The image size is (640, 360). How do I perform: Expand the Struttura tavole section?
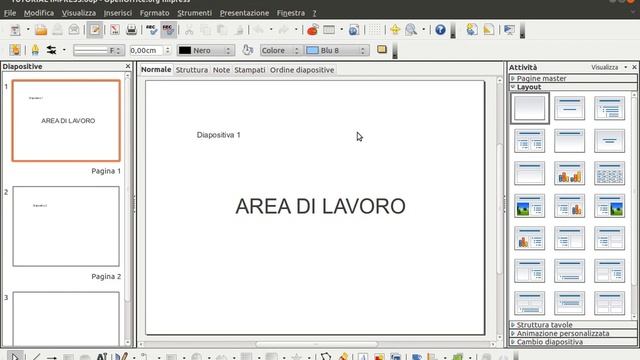(x=573, y=325)
